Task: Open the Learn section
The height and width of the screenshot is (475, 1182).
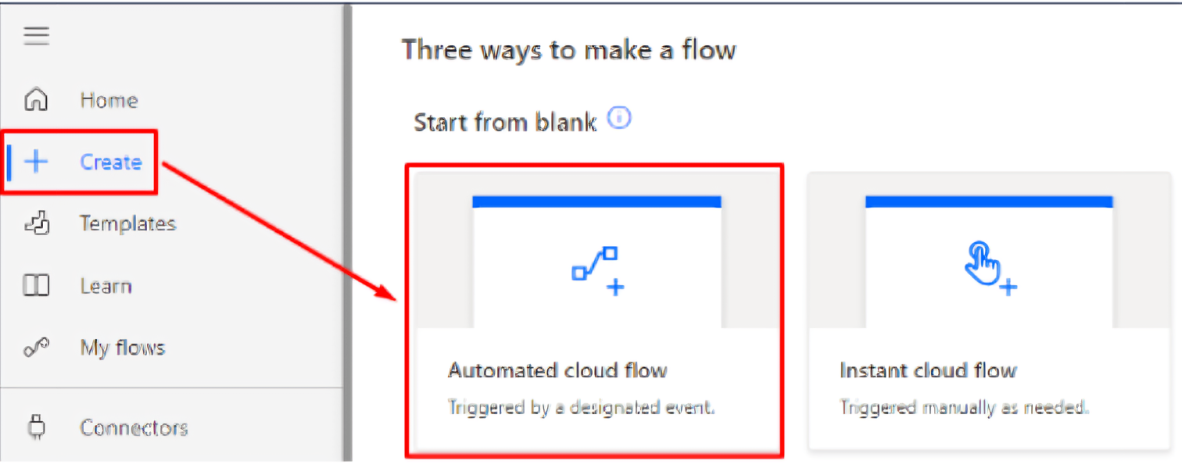Action: pyautogui.click(x=106, y=287)
